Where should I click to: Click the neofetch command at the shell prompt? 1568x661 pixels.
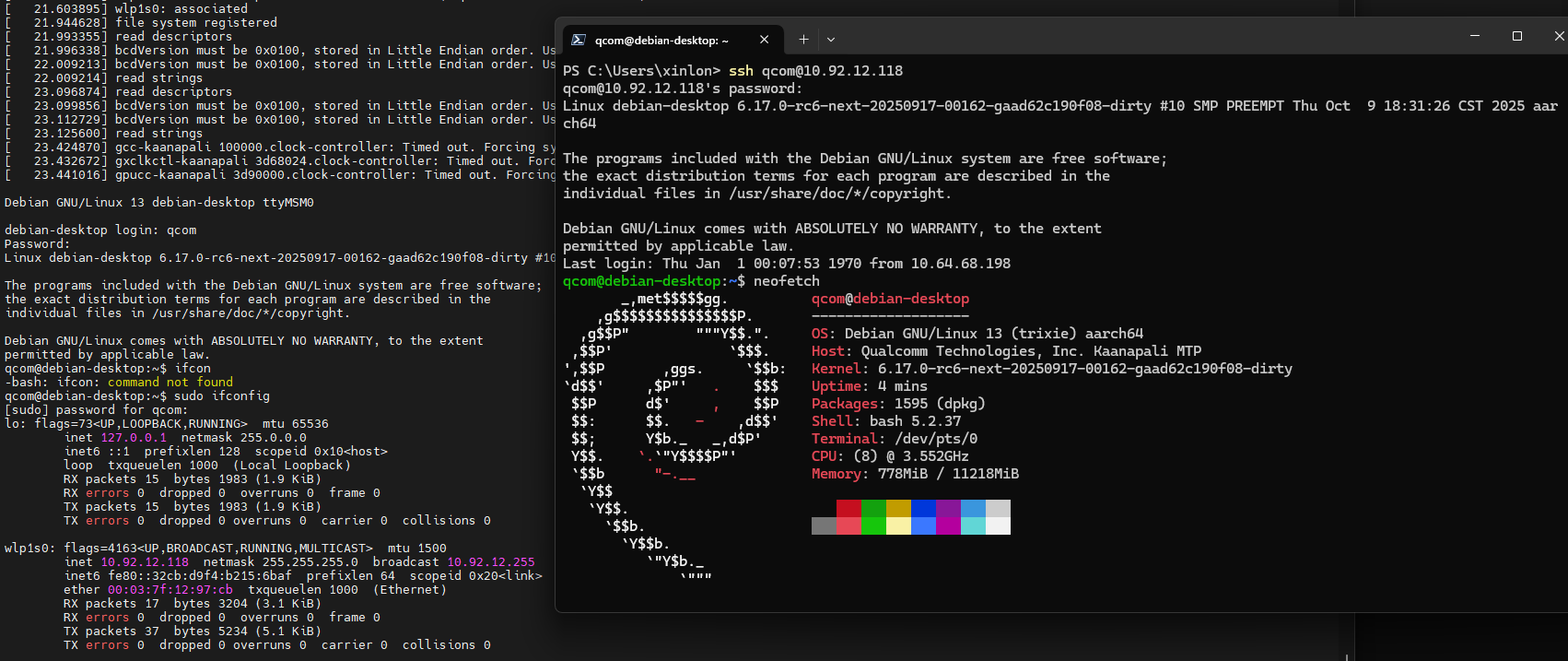tap(786, 281)
